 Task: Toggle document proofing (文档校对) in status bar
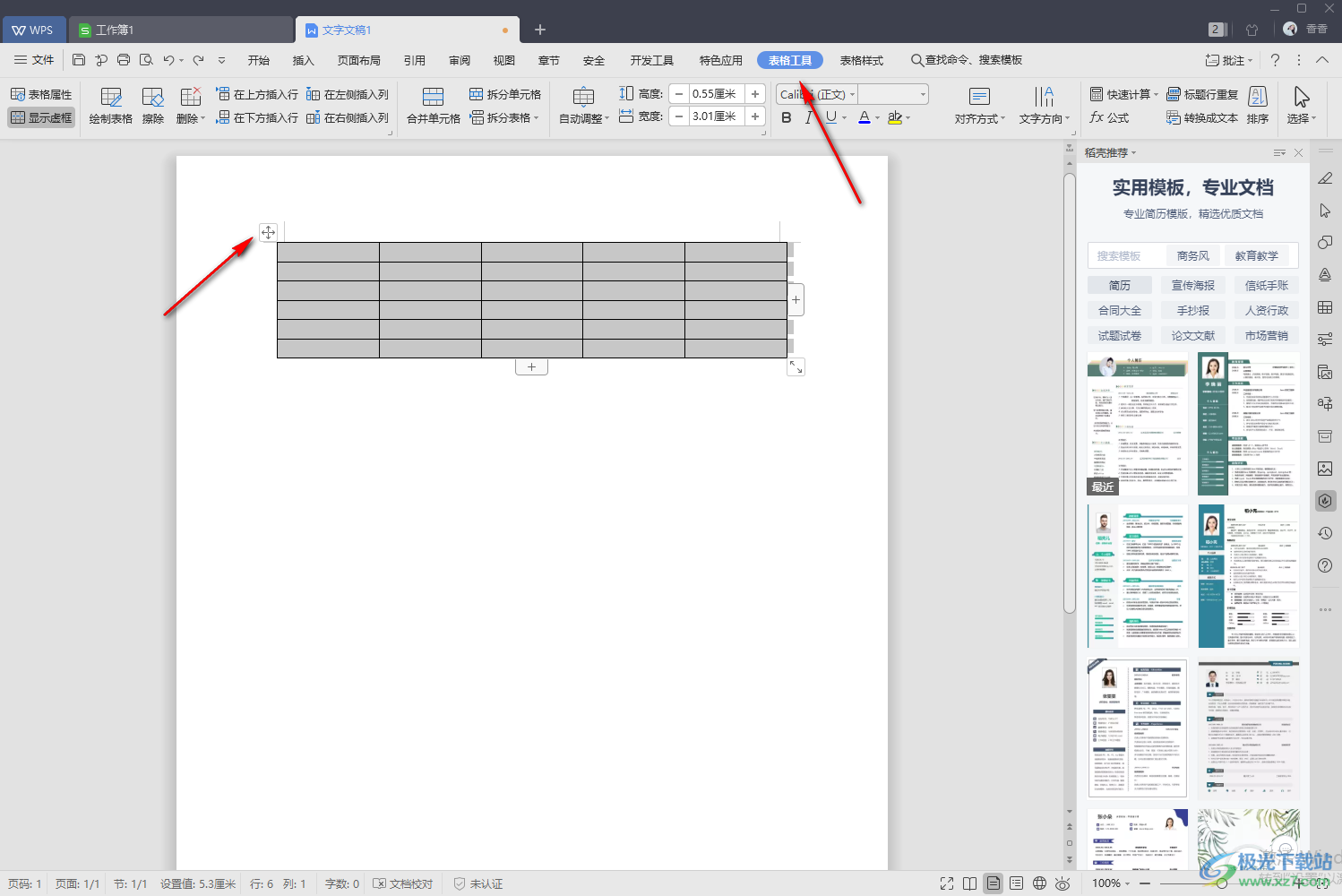pos(403,883)
